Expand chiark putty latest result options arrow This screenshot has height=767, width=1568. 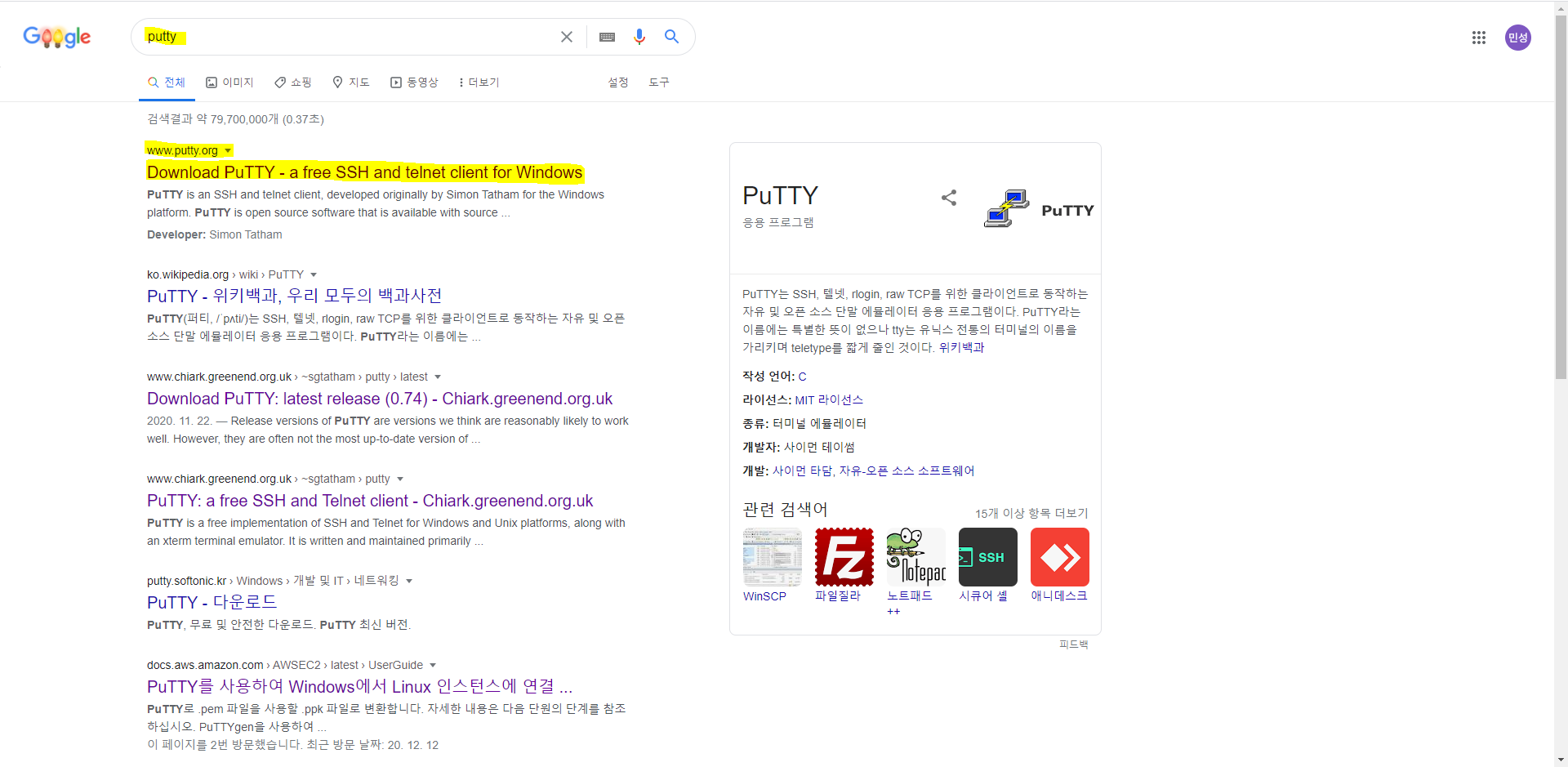[438, 377]
